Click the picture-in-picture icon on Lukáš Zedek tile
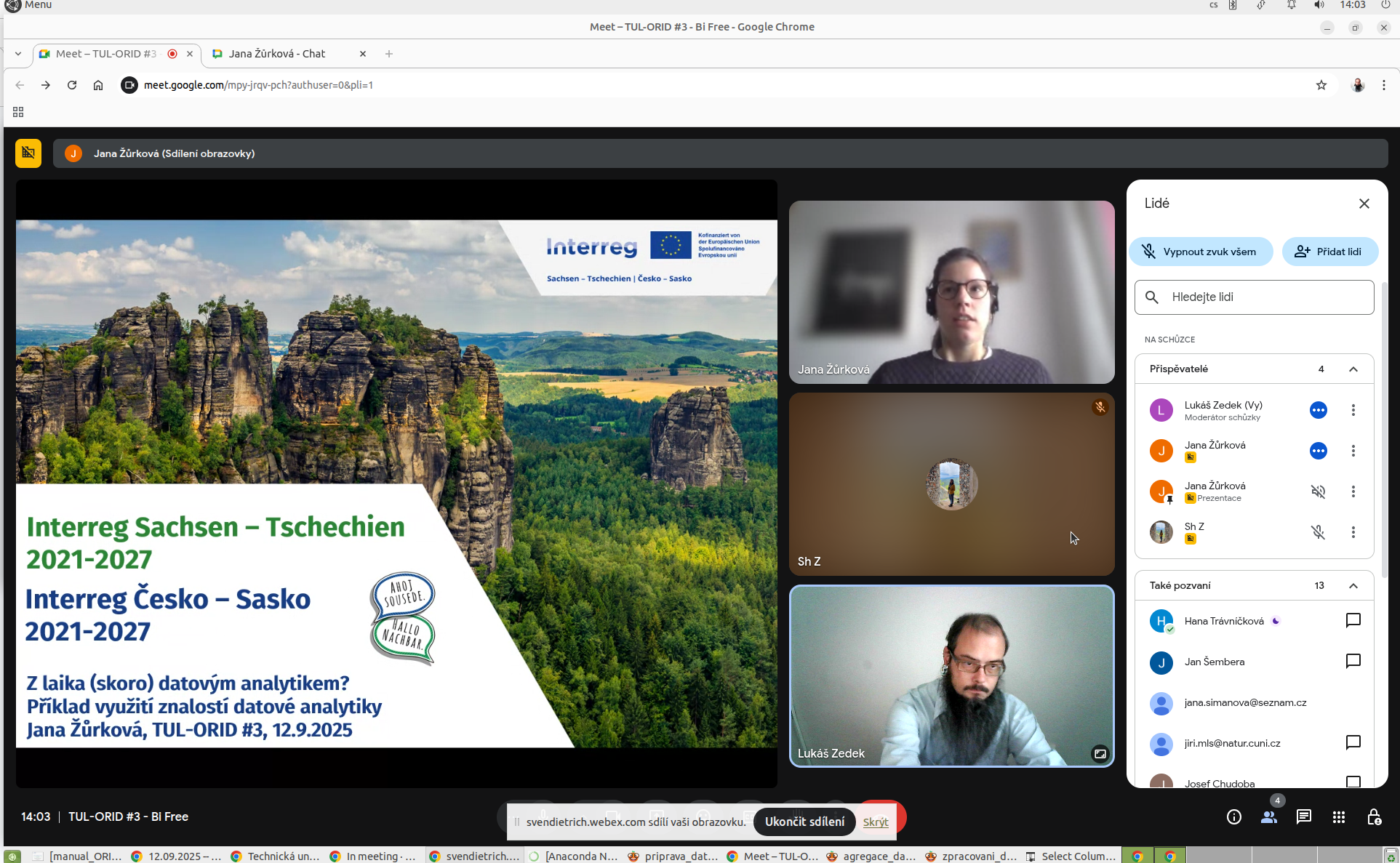The image size is (1400, 863). [x=1100, y=753]
